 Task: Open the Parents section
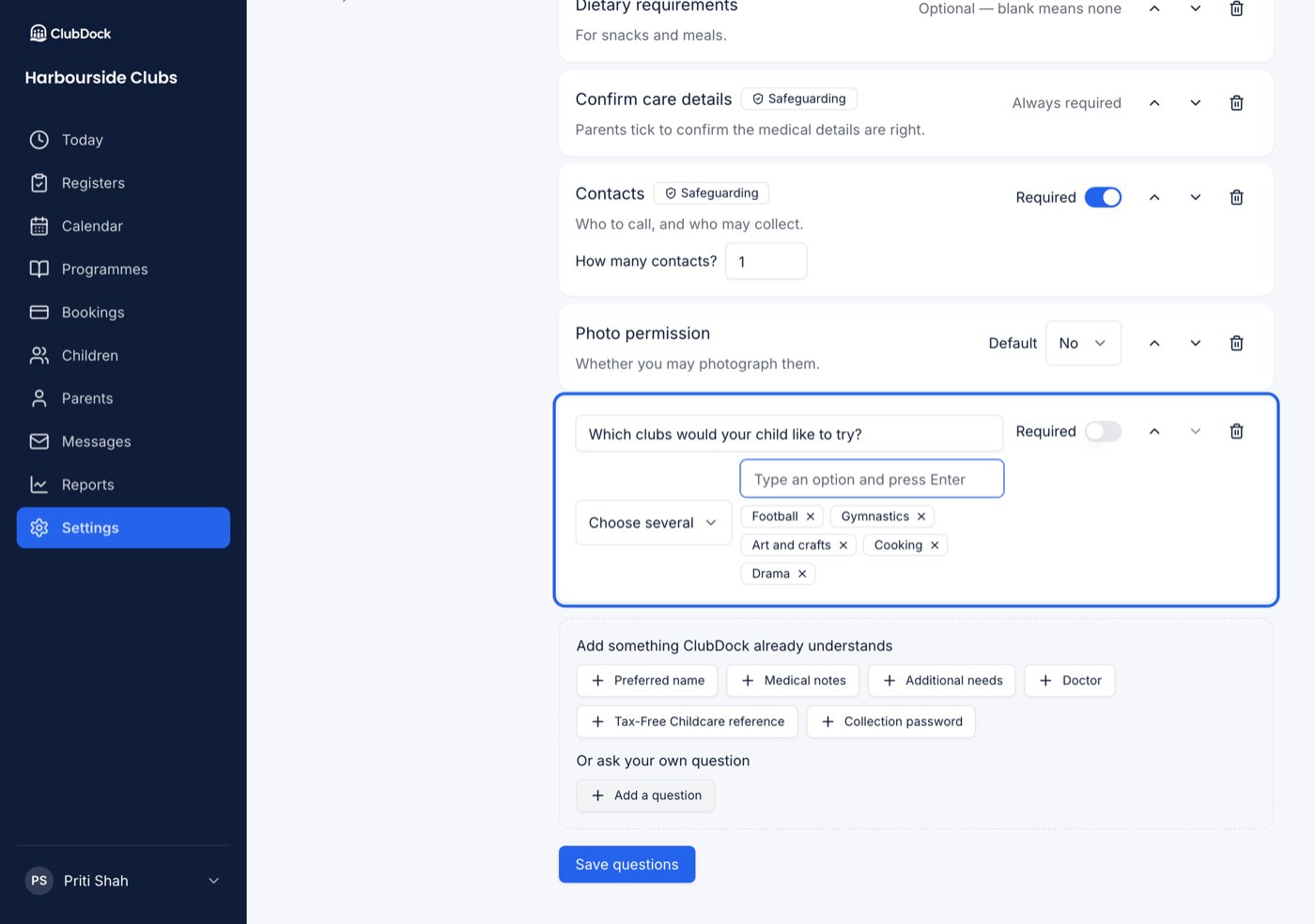coord(123,398)
